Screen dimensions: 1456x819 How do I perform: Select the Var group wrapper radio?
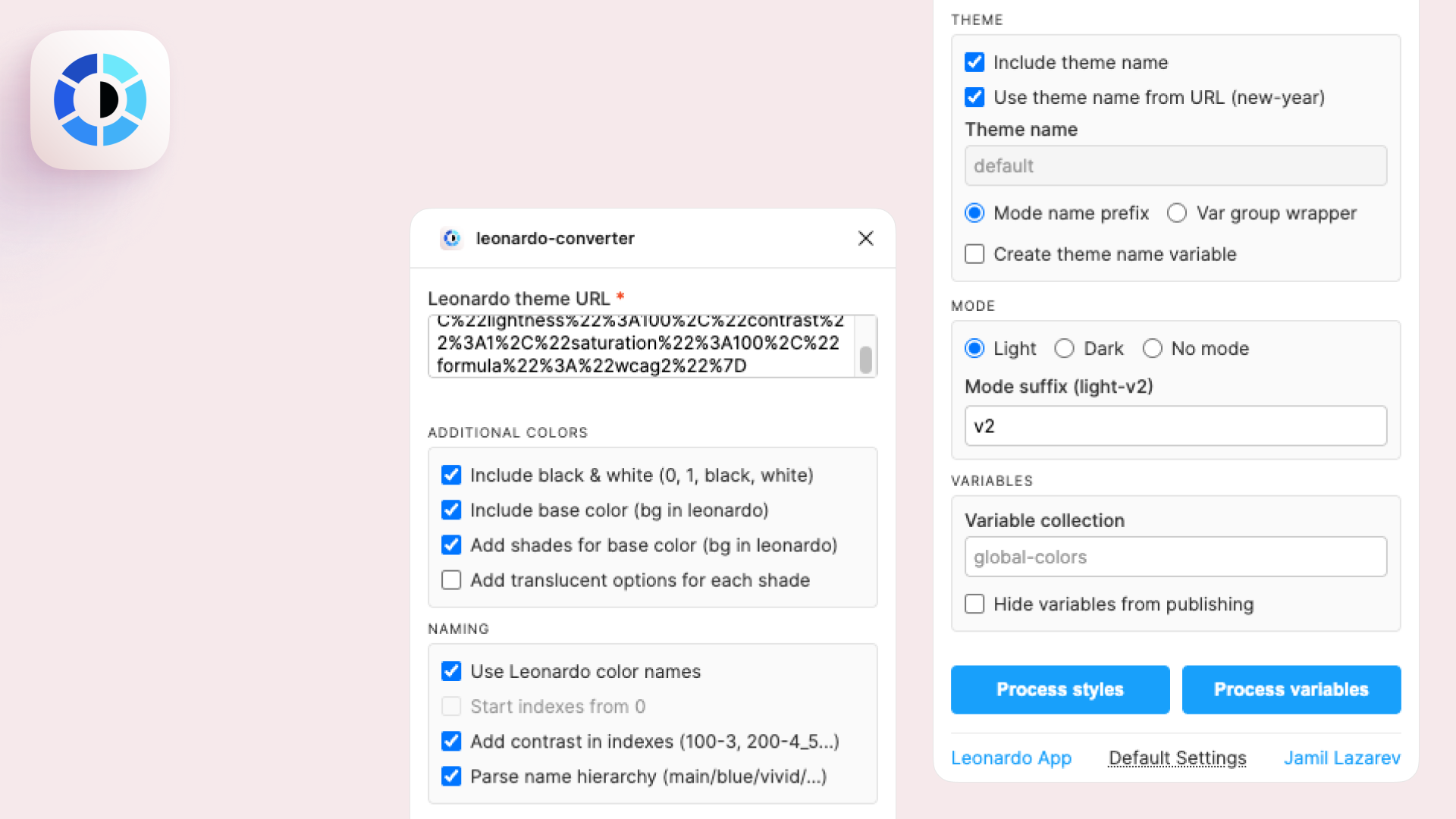coord(1177,213)
